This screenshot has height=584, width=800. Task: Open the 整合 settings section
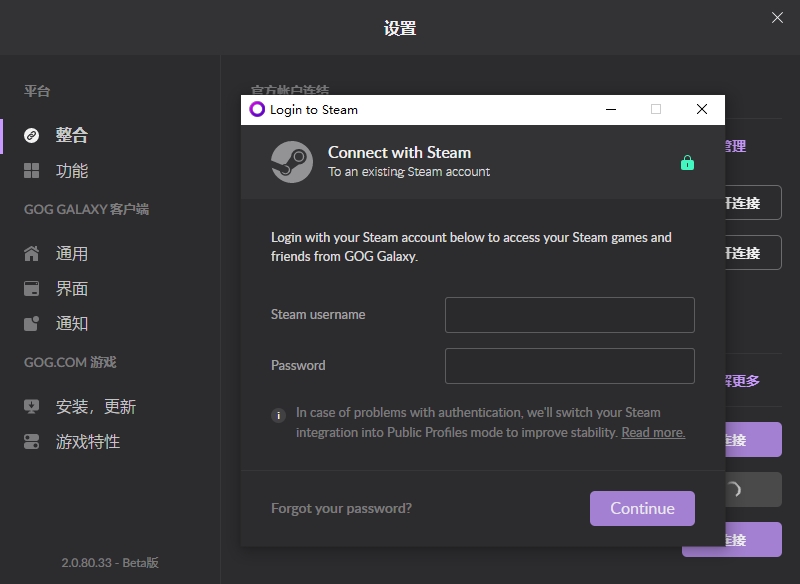[x=71, y=135]
